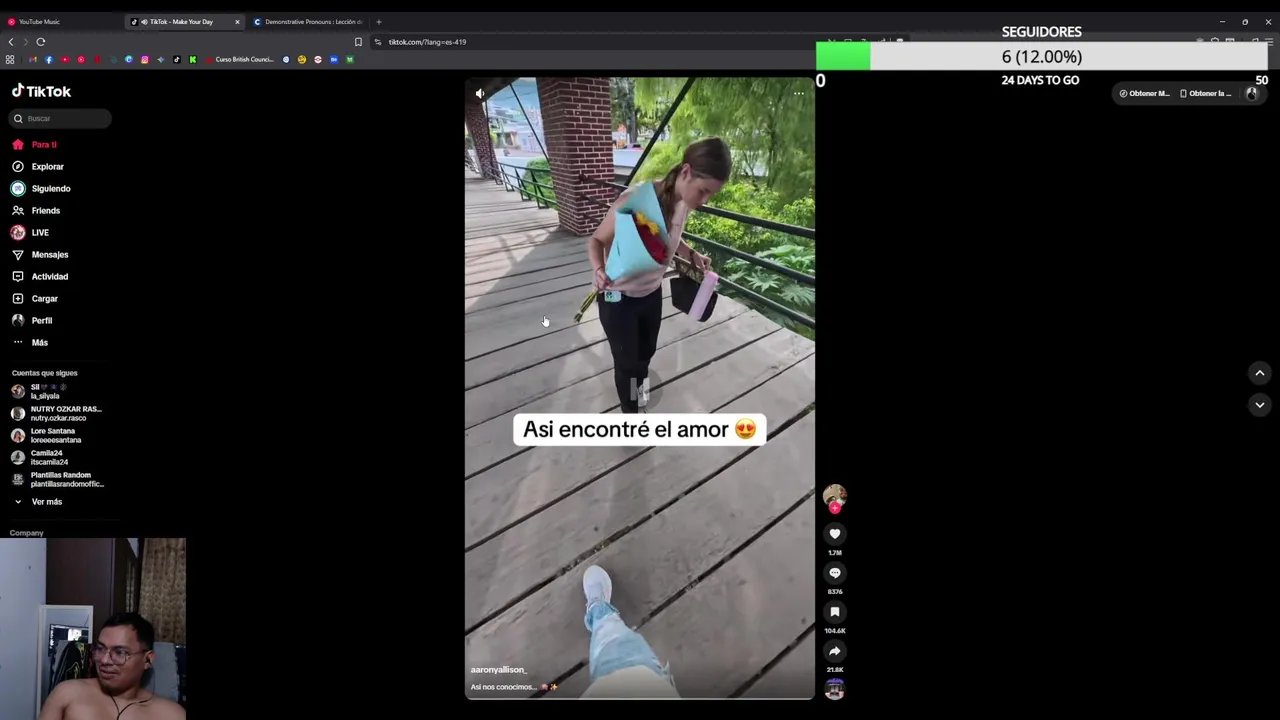The image size is (1280, 720).
Task: Click the 'Obtener la...' app button
Action: (x=1205, y=93)
